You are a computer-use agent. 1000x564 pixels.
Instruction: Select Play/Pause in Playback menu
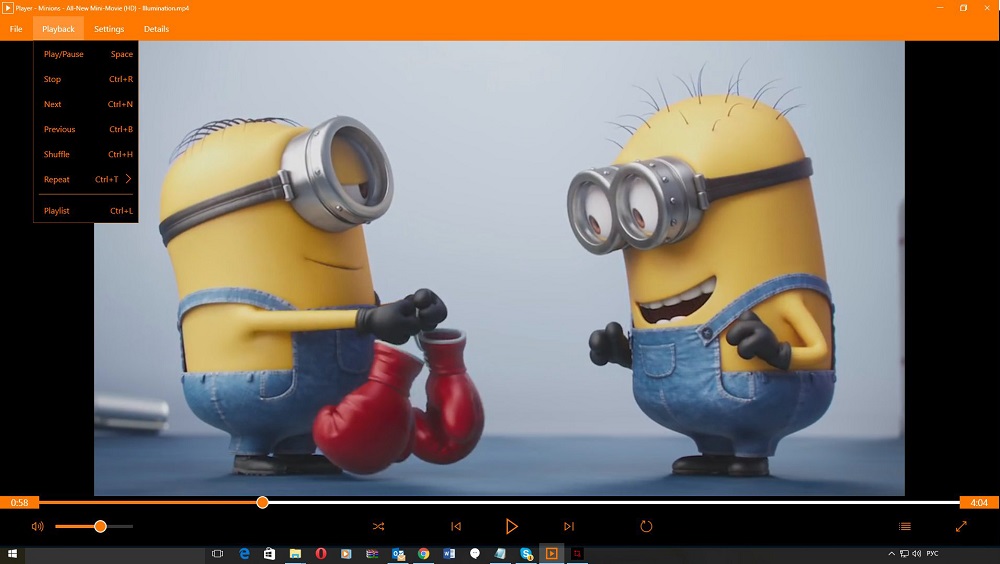(x=86, y=54)
